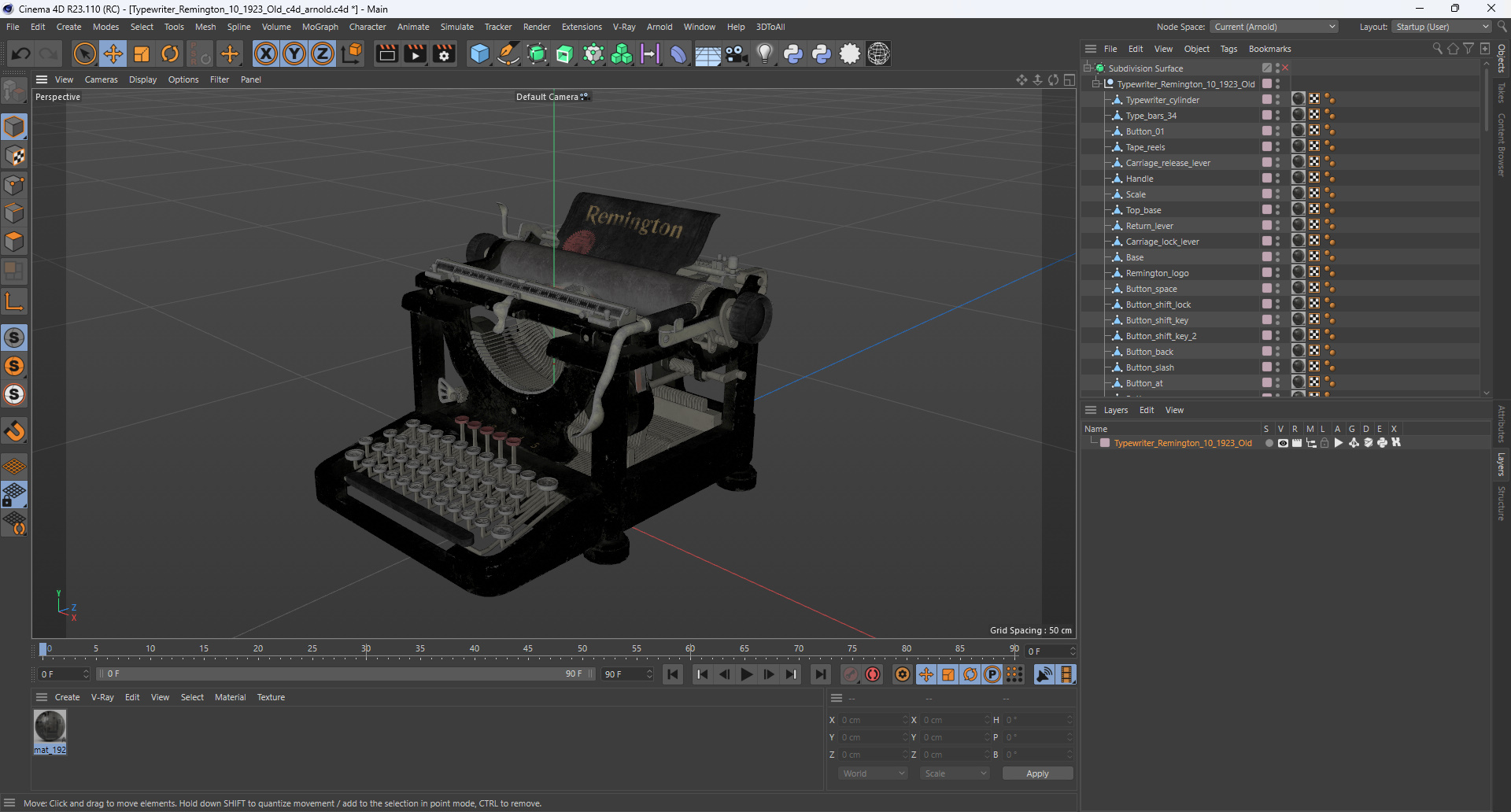Toggle Y axis lock
Screen dimensions: 1511x812
point(294,54)
